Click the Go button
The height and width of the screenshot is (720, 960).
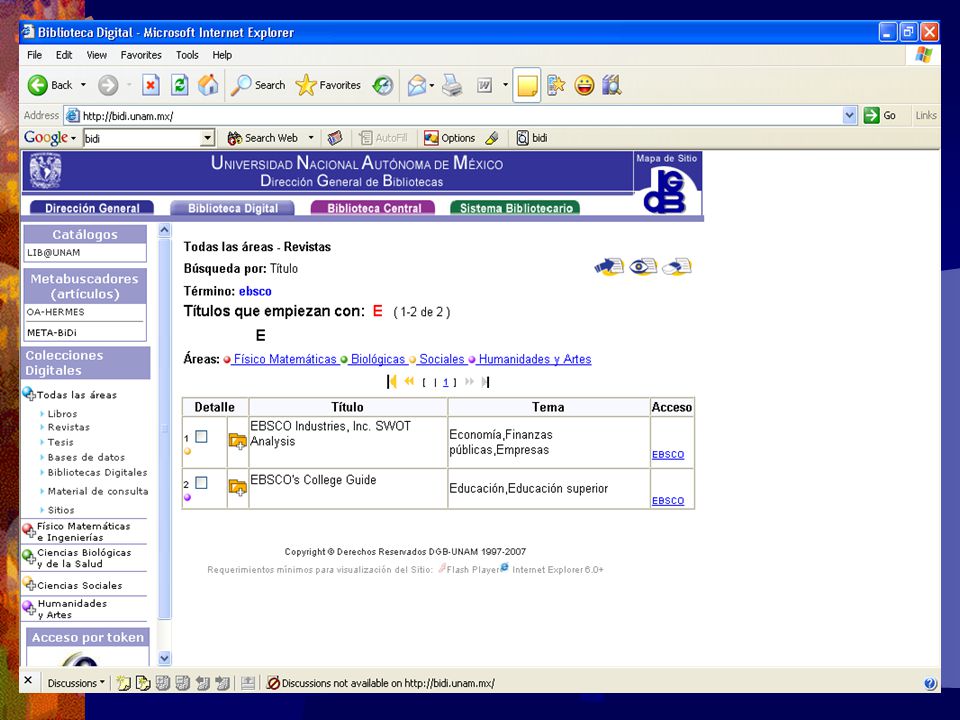click(x=880, y=115)
